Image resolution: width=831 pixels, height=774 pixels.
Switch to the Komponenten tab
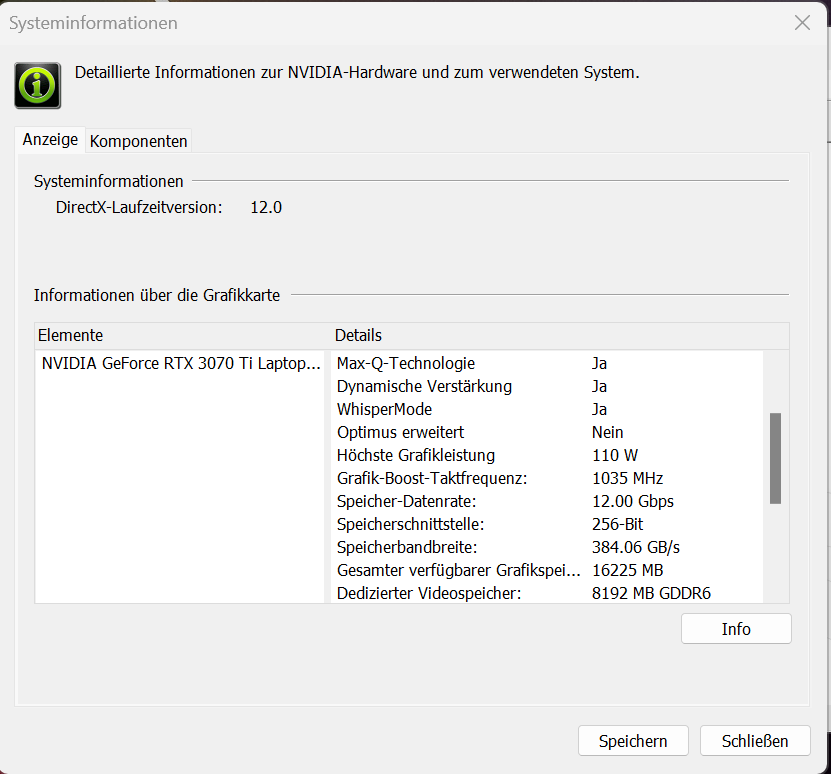pyautogui.click(x=138, y=141)
